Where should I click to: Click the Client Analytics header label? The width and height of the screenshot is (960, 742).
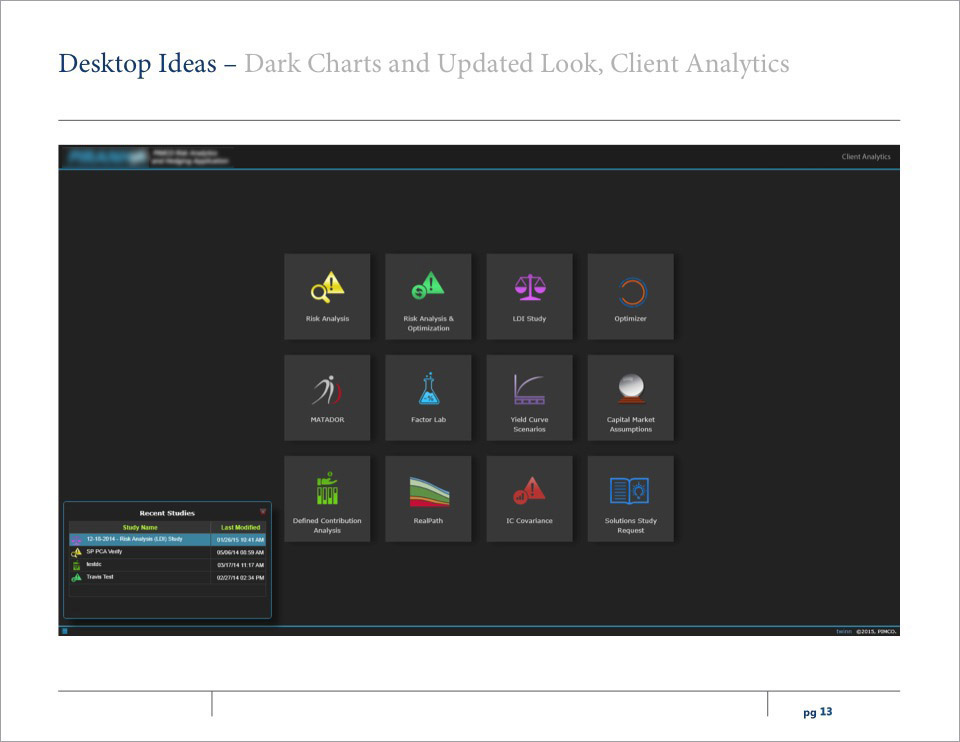point(865,157)
